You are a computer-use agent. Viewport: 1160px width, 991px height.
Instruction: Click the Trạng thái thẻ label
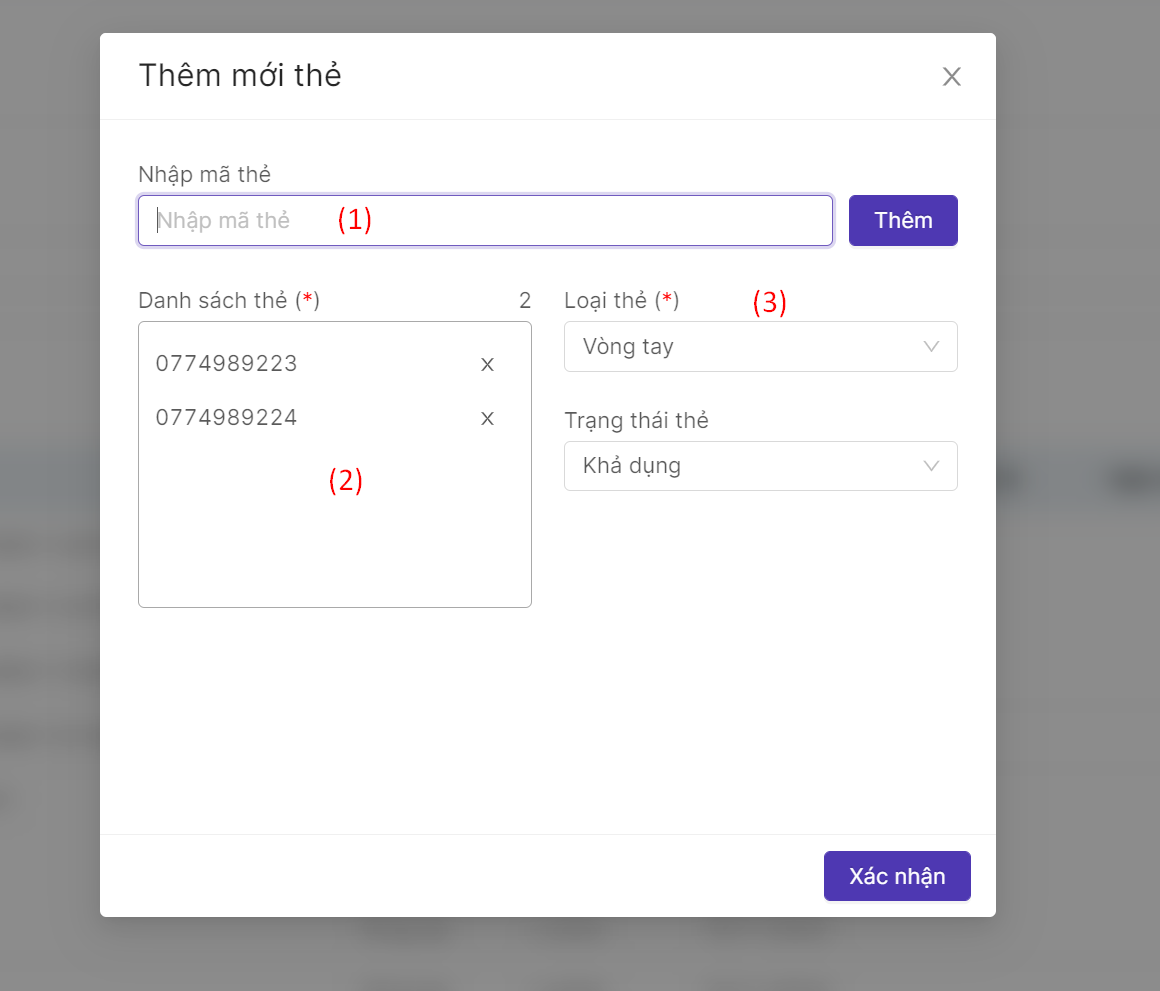[x=636, y=420]
